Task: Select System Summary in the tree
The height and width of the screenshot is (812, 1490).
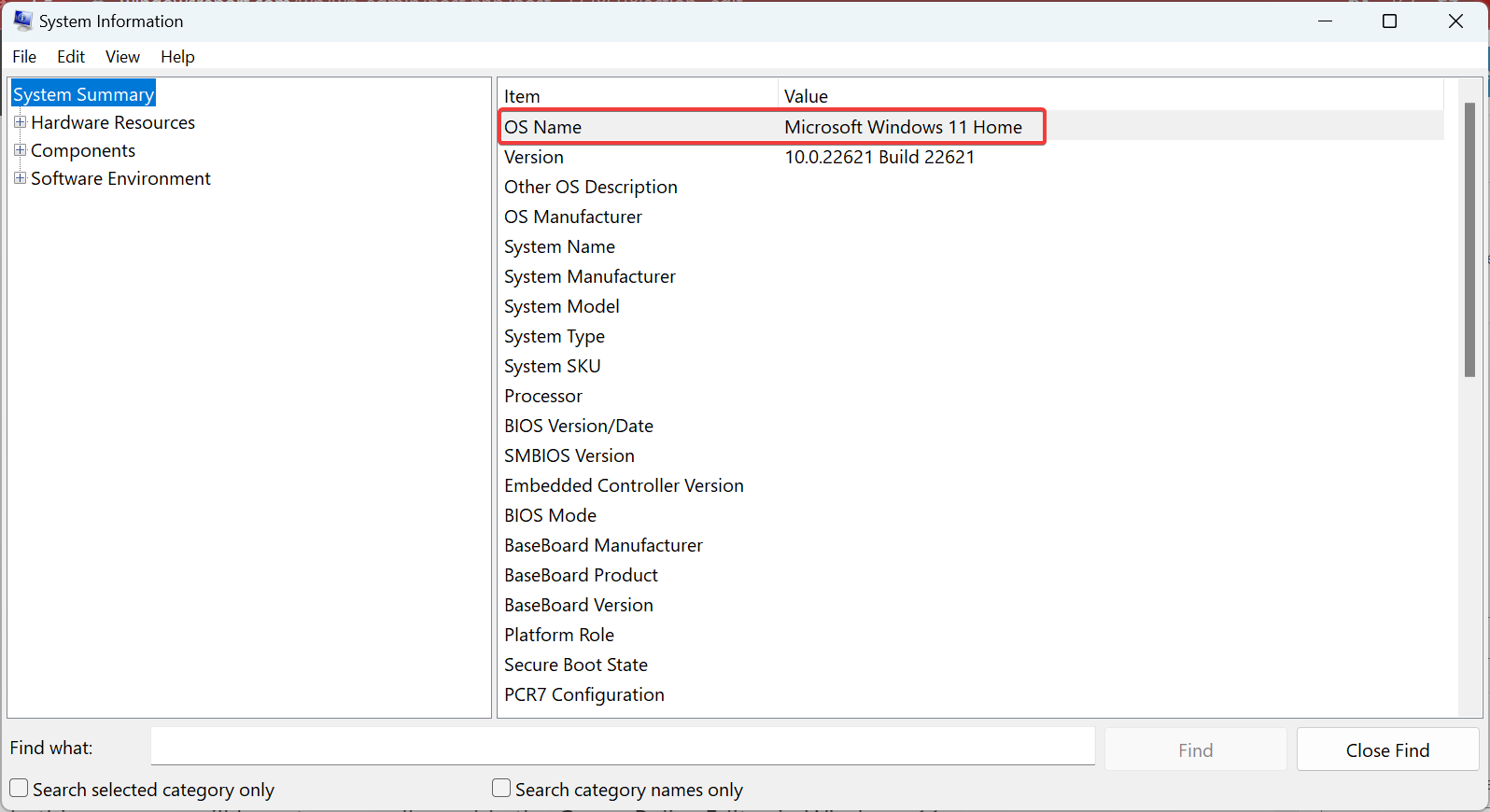Action: (83, 94)
